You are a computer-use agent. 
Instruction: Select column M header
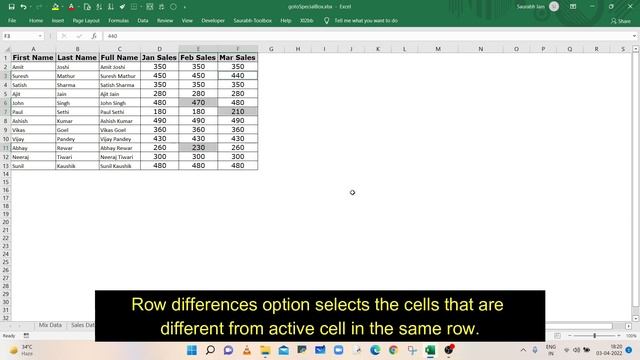438,49
